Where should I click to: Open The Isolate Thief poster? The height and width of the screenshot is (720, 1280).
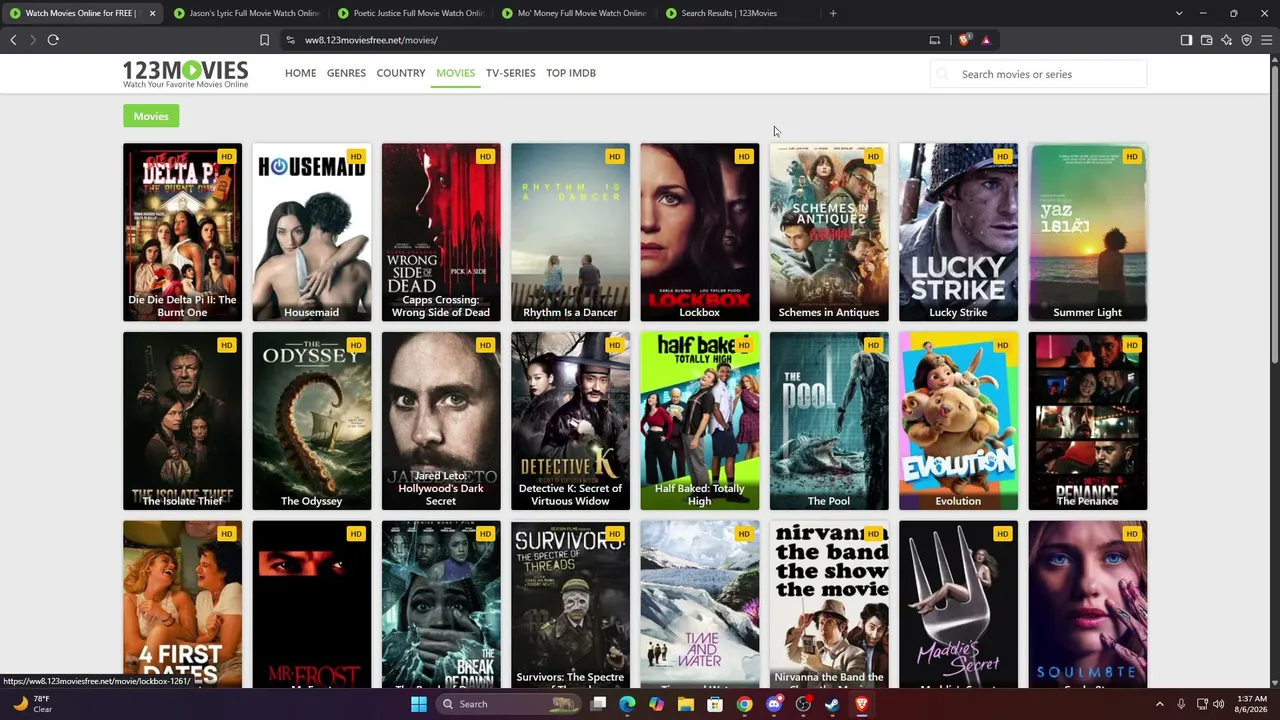tap(182, 421)
